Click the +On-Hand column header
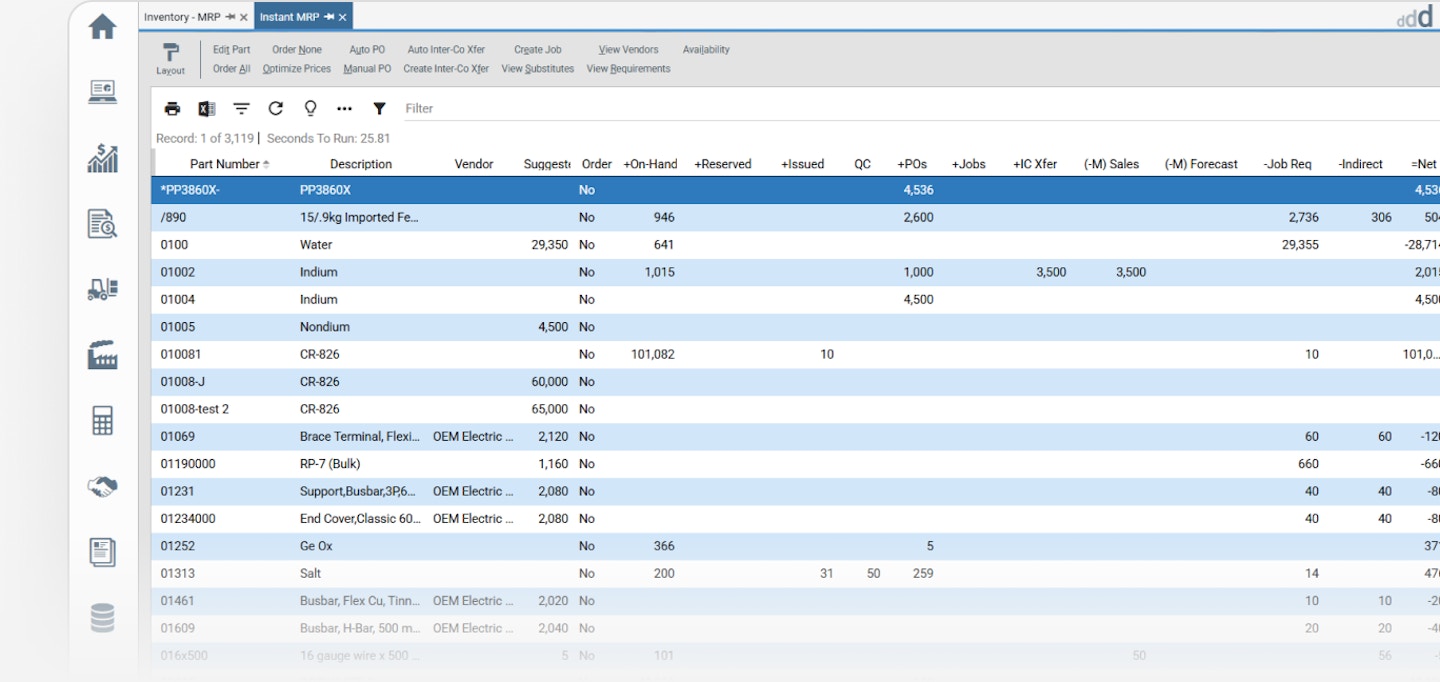Viewport: 1440px width, 682px height. (x=650, y=164)
